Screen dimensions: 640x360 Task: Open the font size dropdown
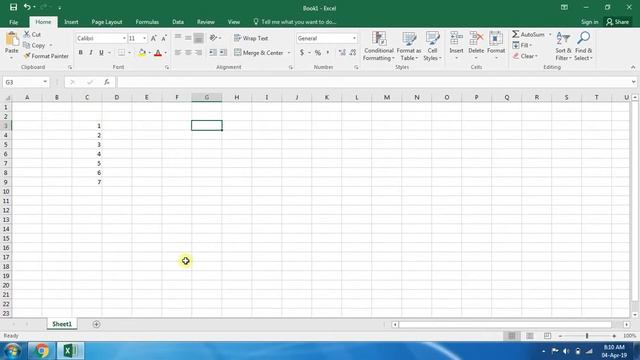click(144, 38)
